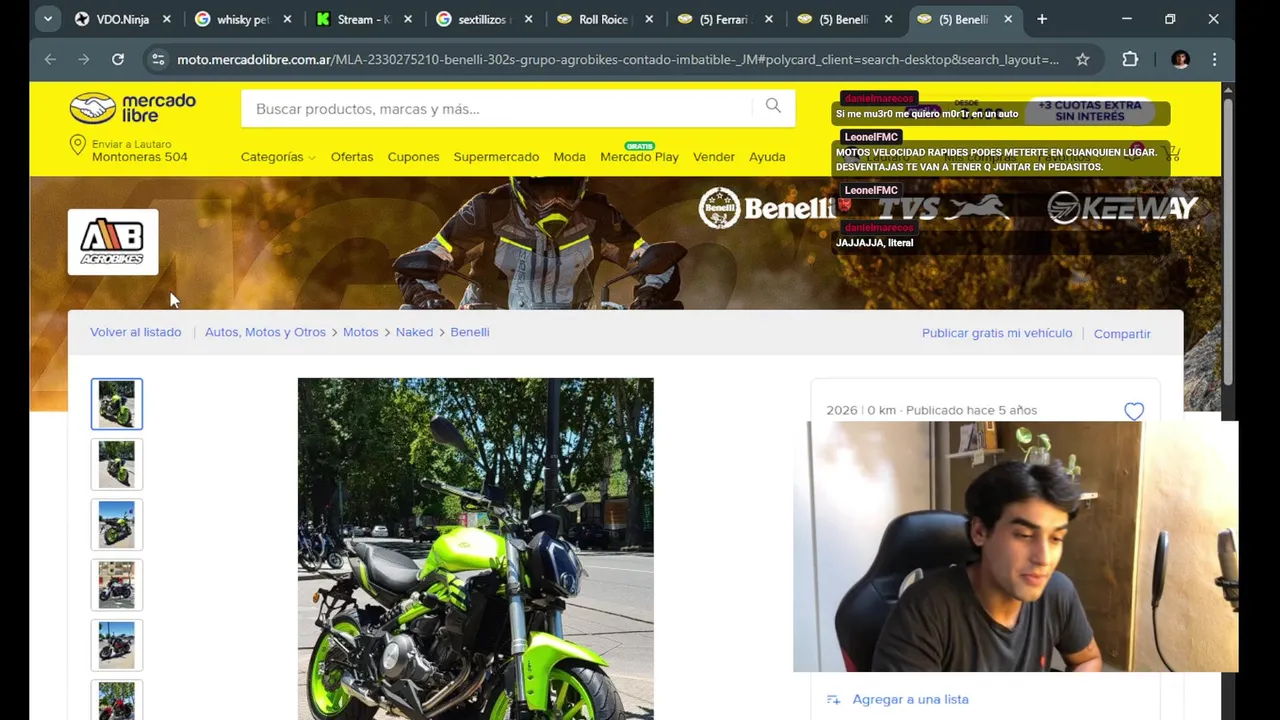Click the address bar URL
The height and width of the screenshot is (720, 1280).
617,60
